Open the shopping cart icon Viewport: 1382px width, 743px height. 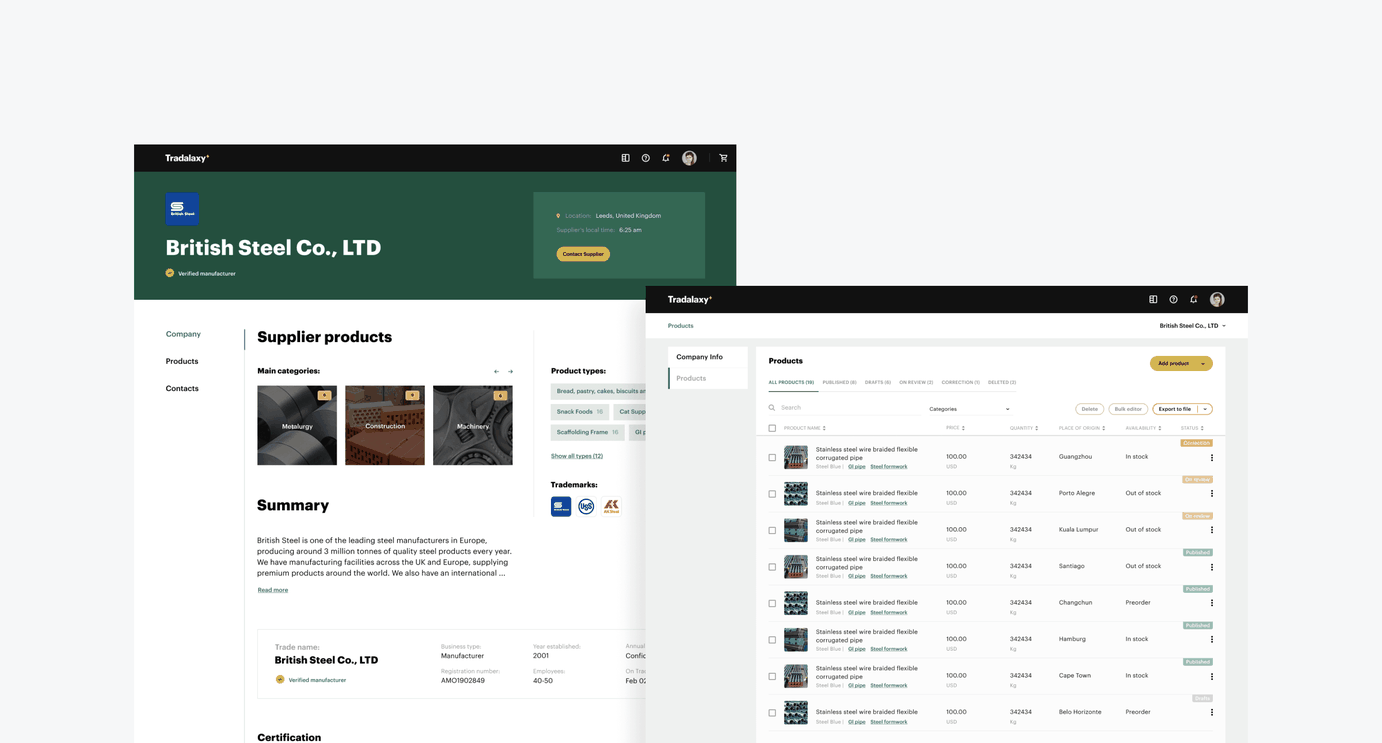click(724, 158)
